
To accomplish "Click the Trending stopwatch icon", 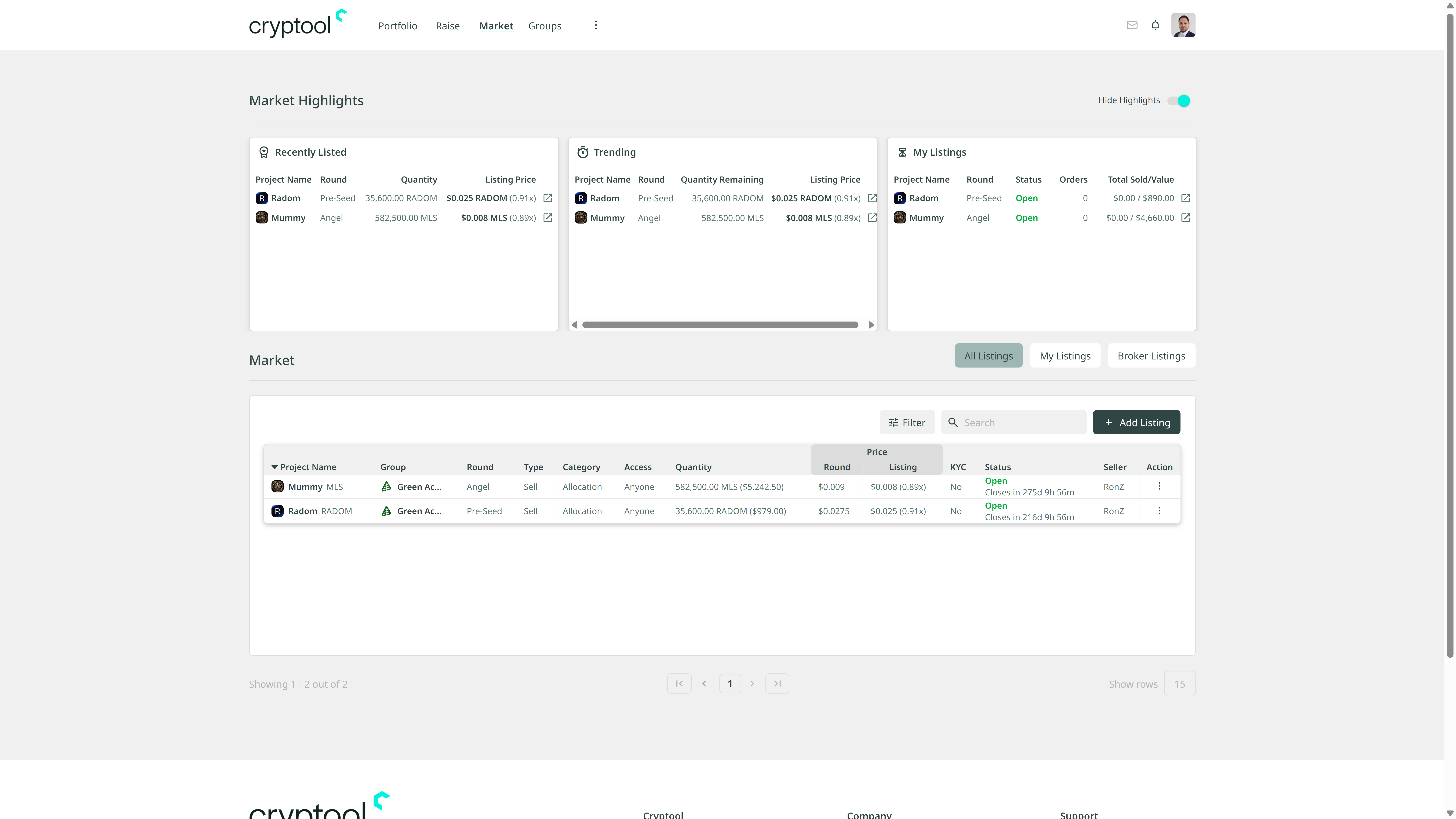I will click(583, 152).
